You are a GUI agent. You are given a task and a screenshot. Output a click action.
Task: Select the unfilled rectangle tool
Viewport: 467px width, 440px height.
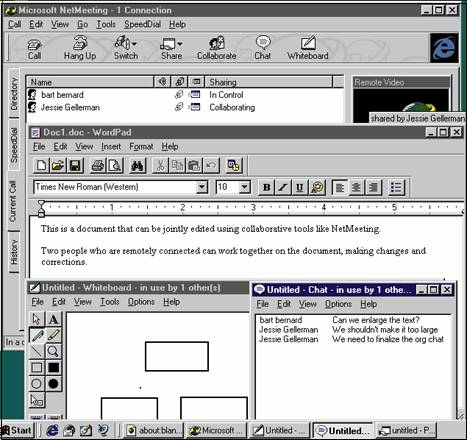[37, 367]
